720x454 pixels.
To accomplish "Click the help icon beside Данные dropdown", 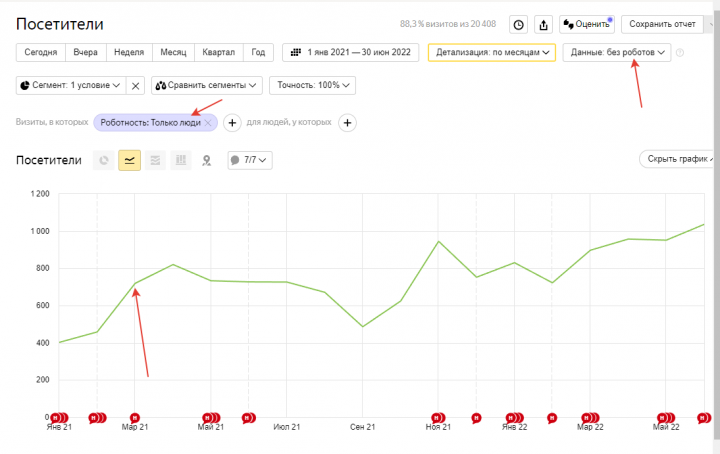I will coord(680,53).
